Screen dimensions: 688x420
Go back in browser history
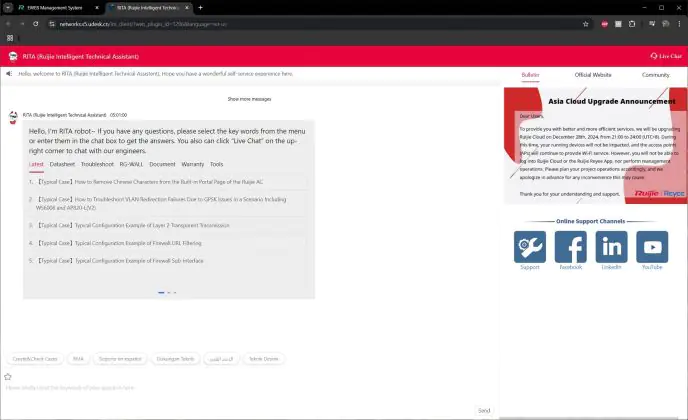click(x=8, y=24)
